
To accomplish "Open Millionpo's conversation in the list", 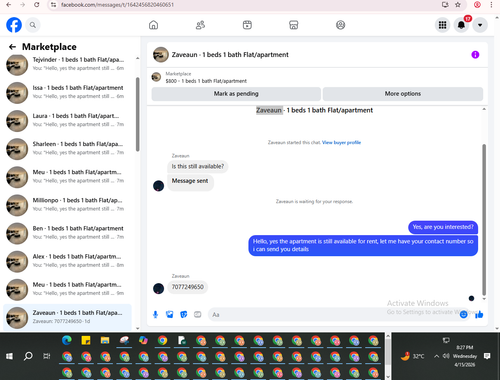I will (68, 205).
